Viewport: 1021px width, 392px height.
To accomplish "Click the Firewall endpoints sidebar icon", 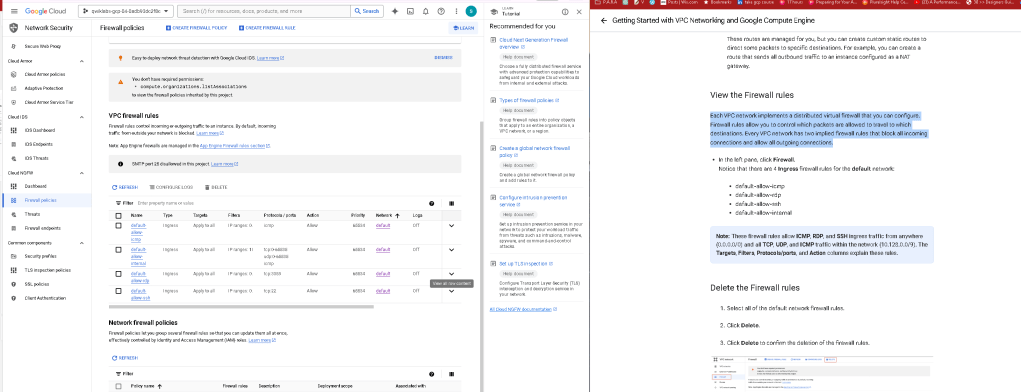I will click(x=14, y=229).
